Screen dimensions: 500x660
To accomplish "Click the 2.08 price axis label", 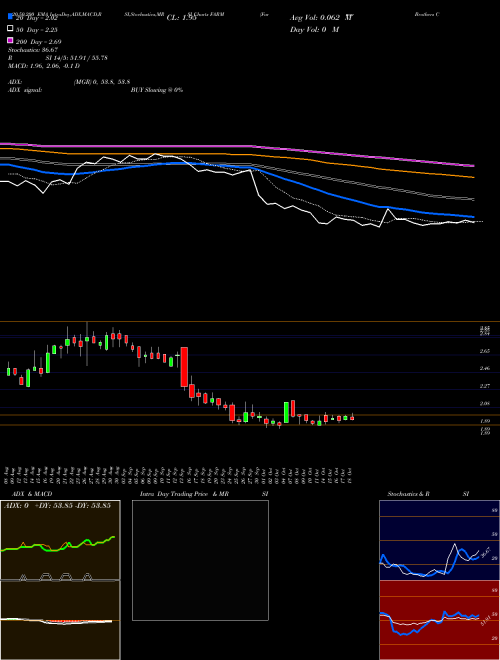I will coord(484,403).
